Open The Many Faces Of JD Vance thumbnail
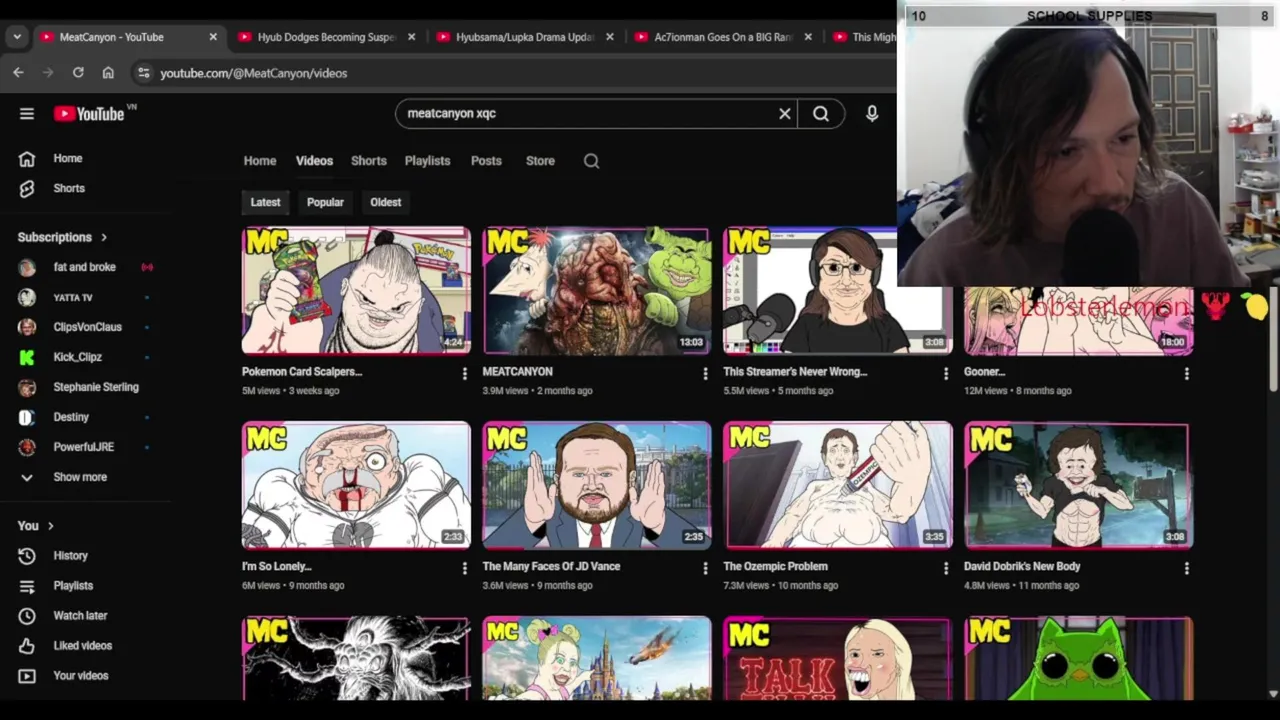This screenshot has height=720, width=1280. 597,486
